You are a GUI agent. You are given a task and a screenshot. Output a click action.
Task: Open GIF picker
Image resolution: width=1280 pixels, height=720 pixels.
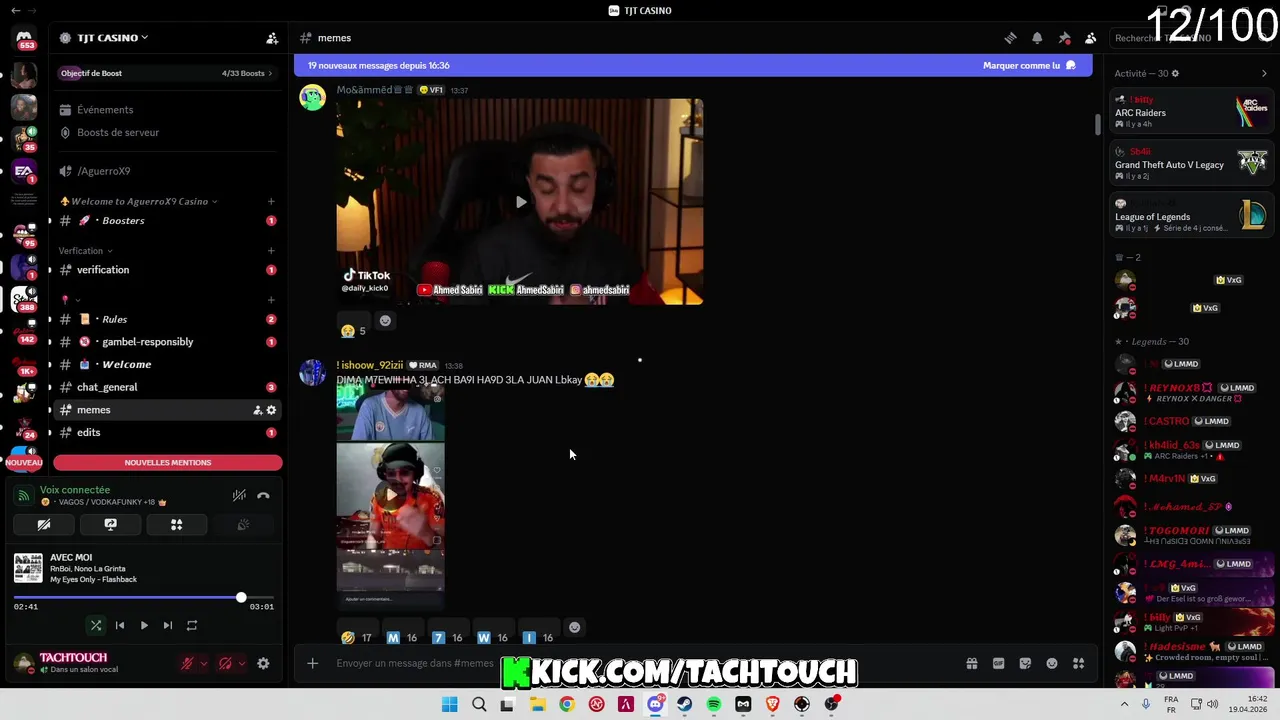[x=998, y=663]
